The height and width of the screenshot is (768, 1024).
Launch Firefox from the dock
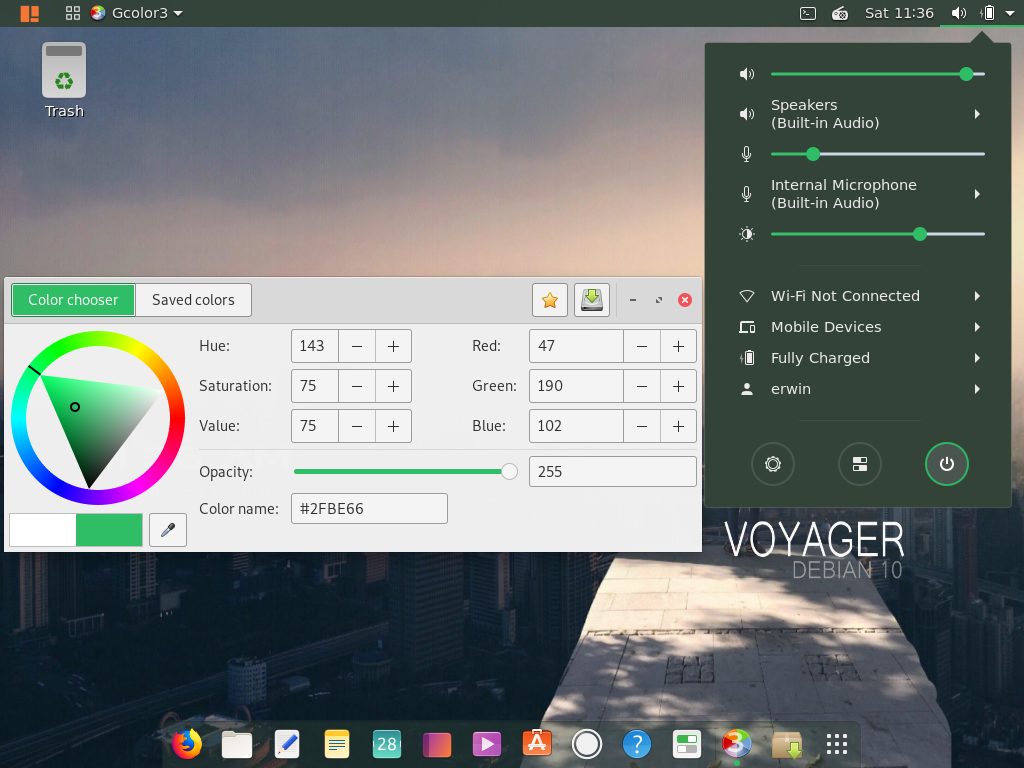186,744
